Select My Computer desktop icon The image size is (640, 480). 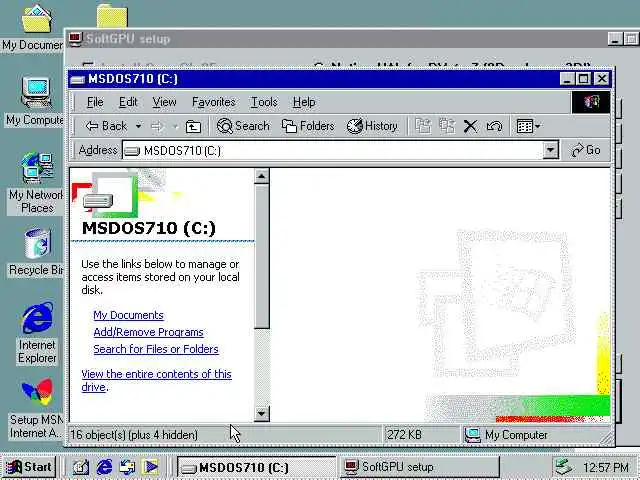pyautogui.click(x=36, y=102)
